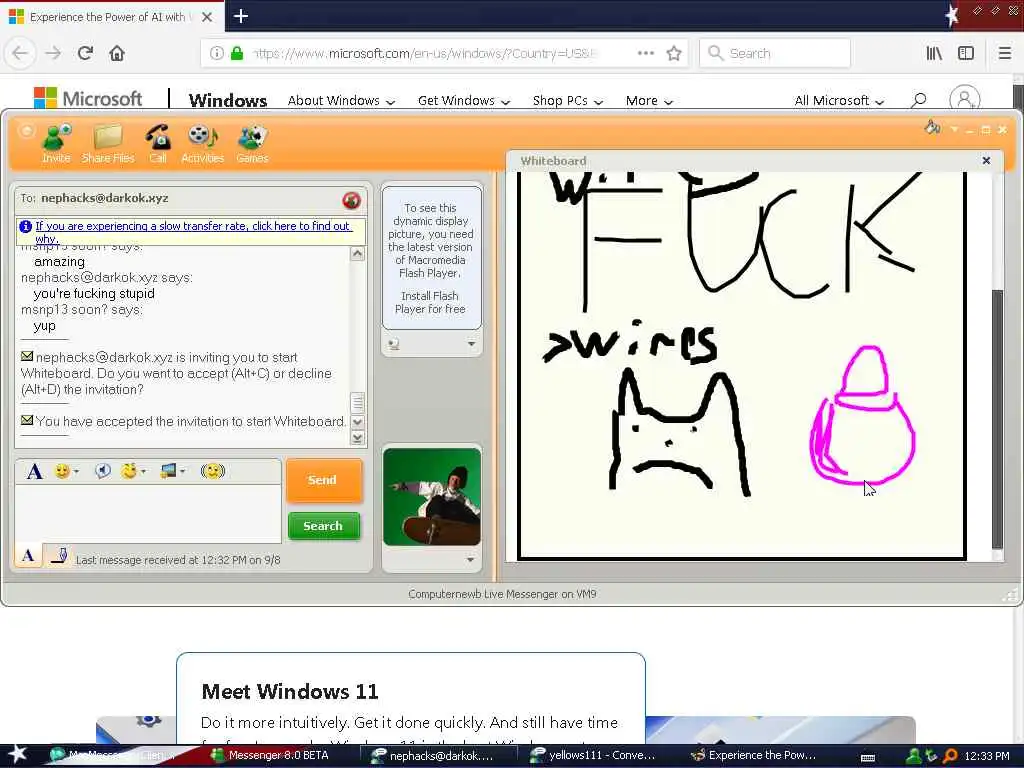
Task: Switch to yellows111 conversation taskbar window
Action: [593, 755]
